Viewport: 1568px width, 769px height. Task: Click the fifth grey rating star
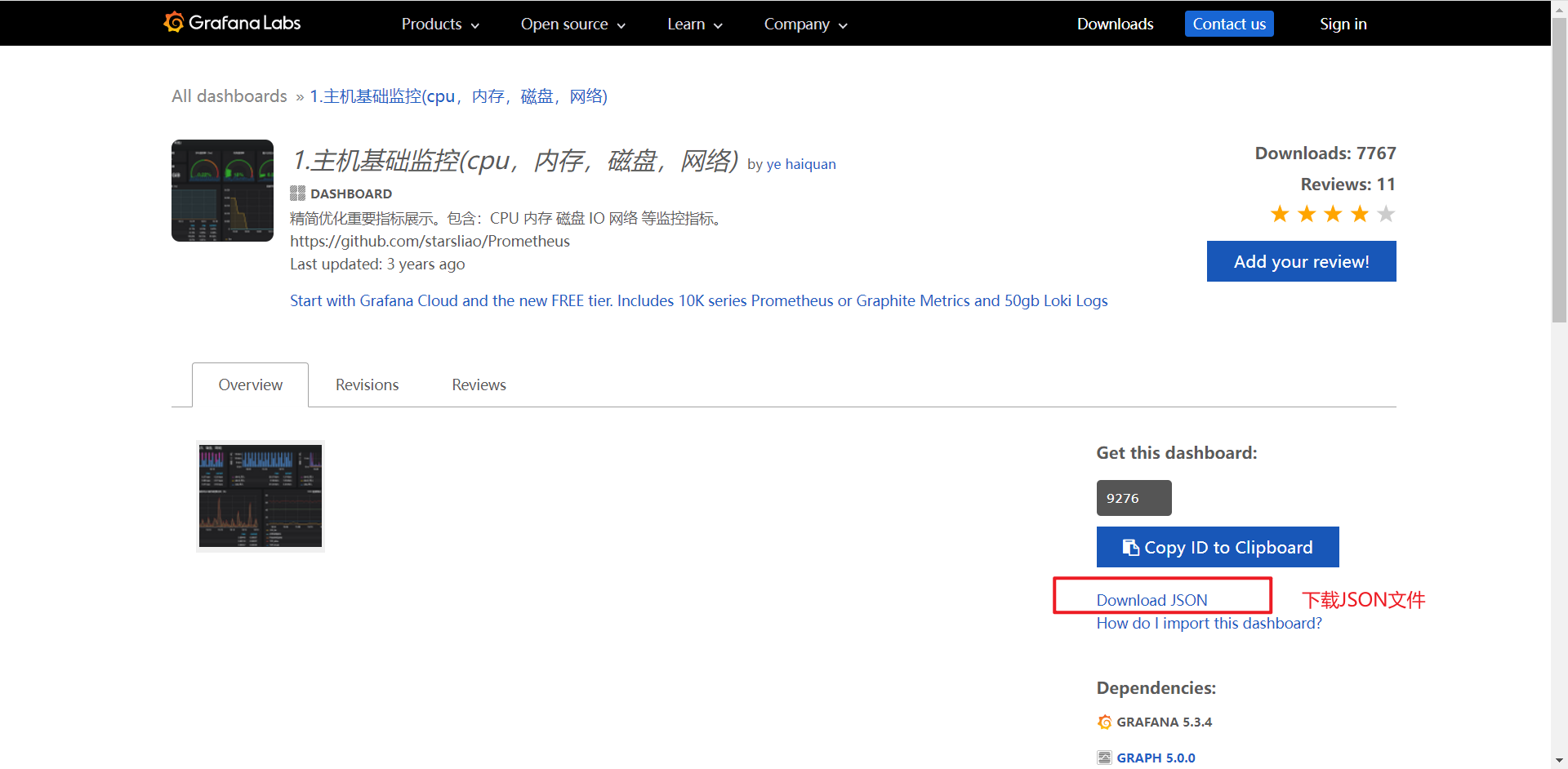(1386, 214)
